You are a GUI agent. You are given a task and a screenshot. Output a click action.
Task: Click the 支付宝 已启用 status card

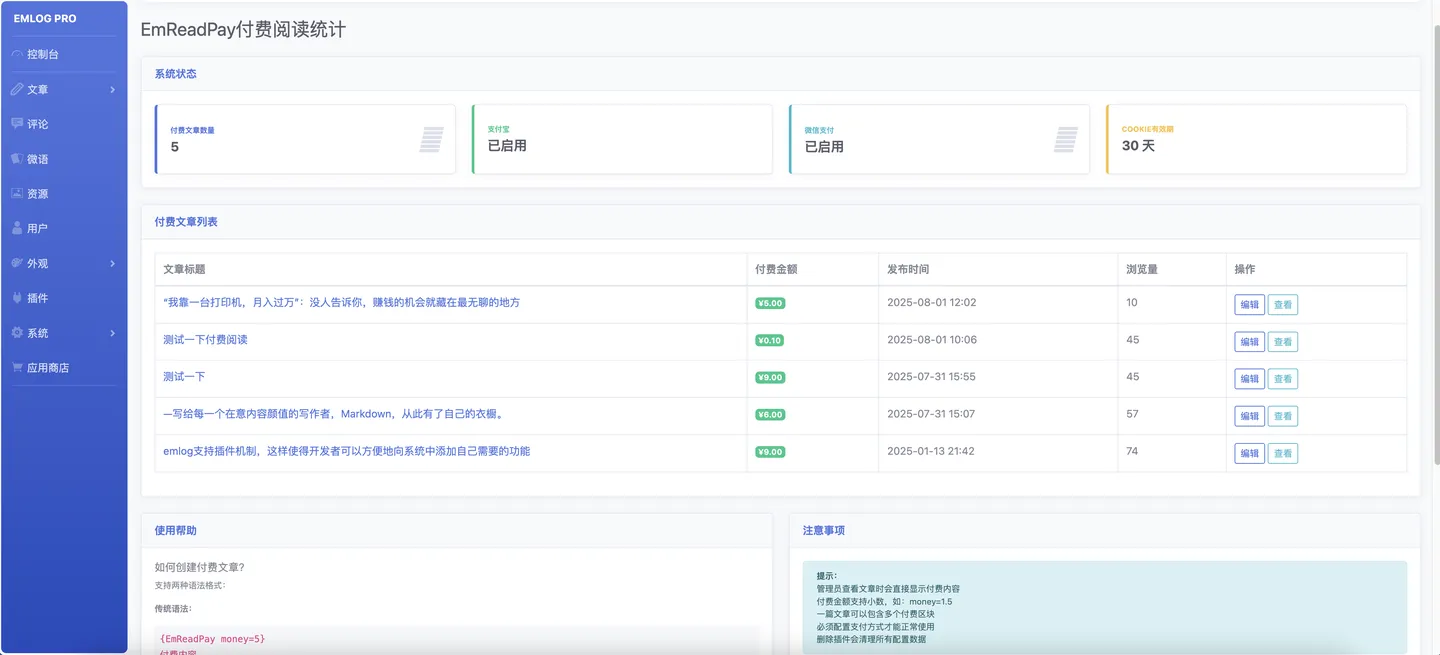(x=622, y=139)
